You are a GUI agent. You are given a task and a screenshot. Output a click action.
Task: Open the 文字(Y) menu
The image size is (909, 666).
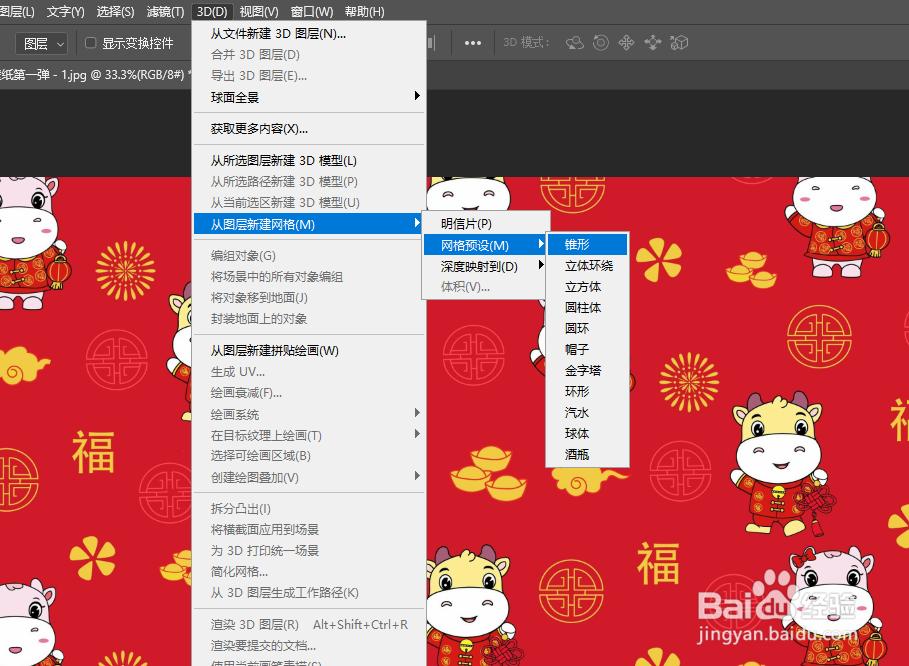coord(66,12)
